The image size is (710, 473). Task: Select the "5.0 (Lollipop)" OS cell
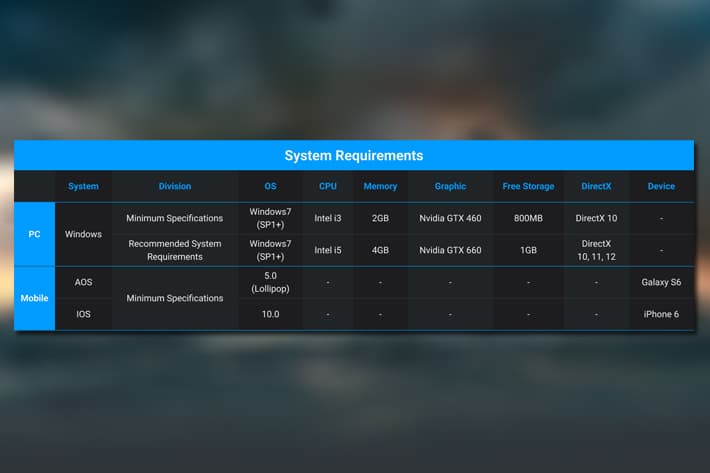[270, 282]
